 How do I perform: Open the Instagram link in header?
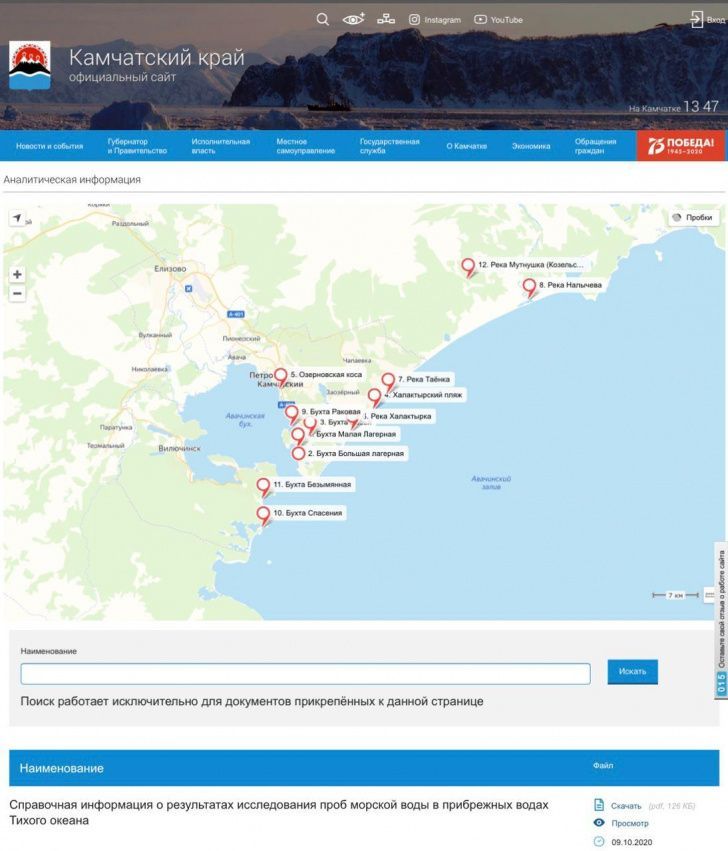tap(435, 20)
